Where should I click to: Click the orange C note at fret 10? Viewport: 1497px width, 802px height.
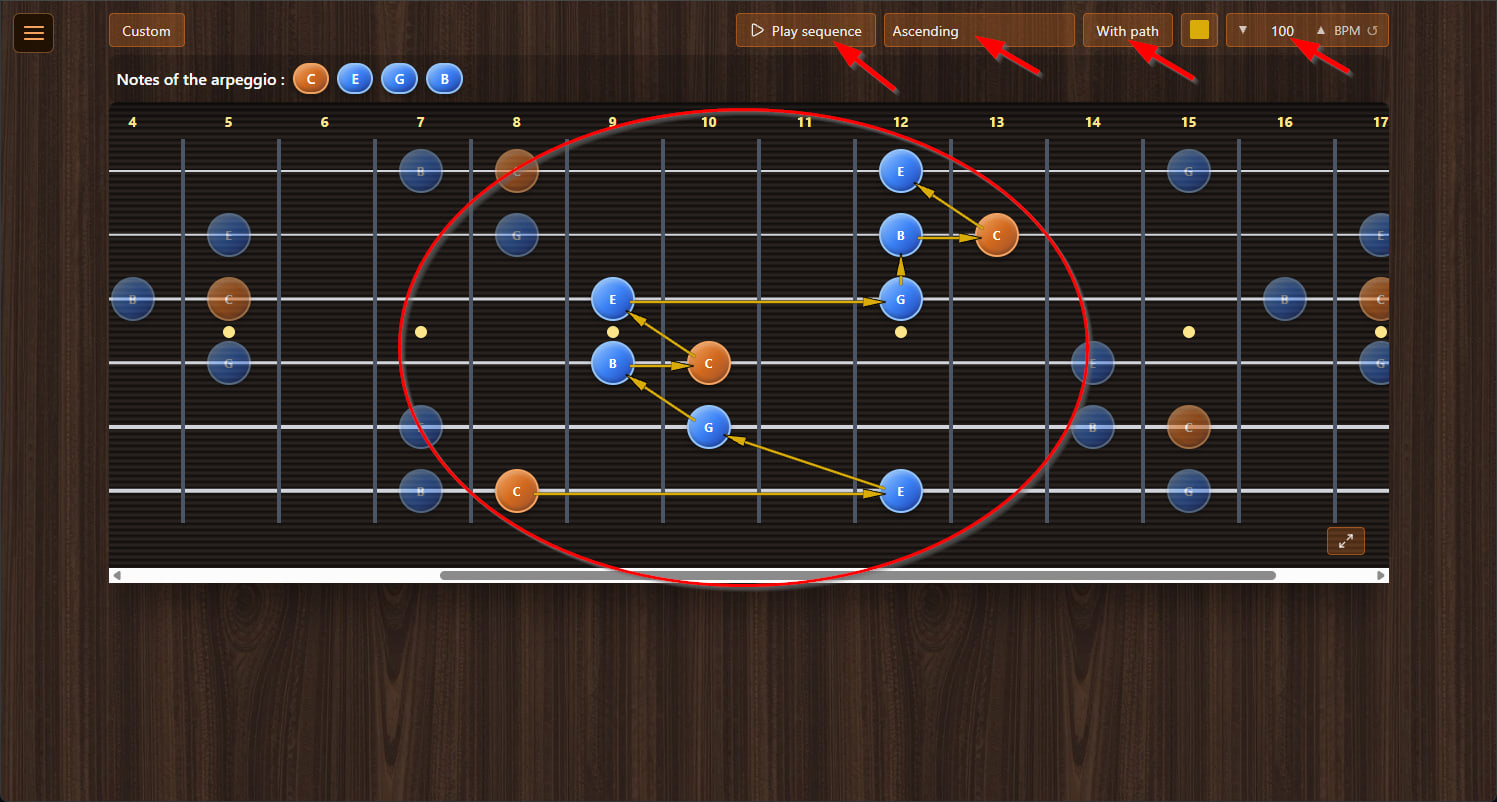[709, 363]
